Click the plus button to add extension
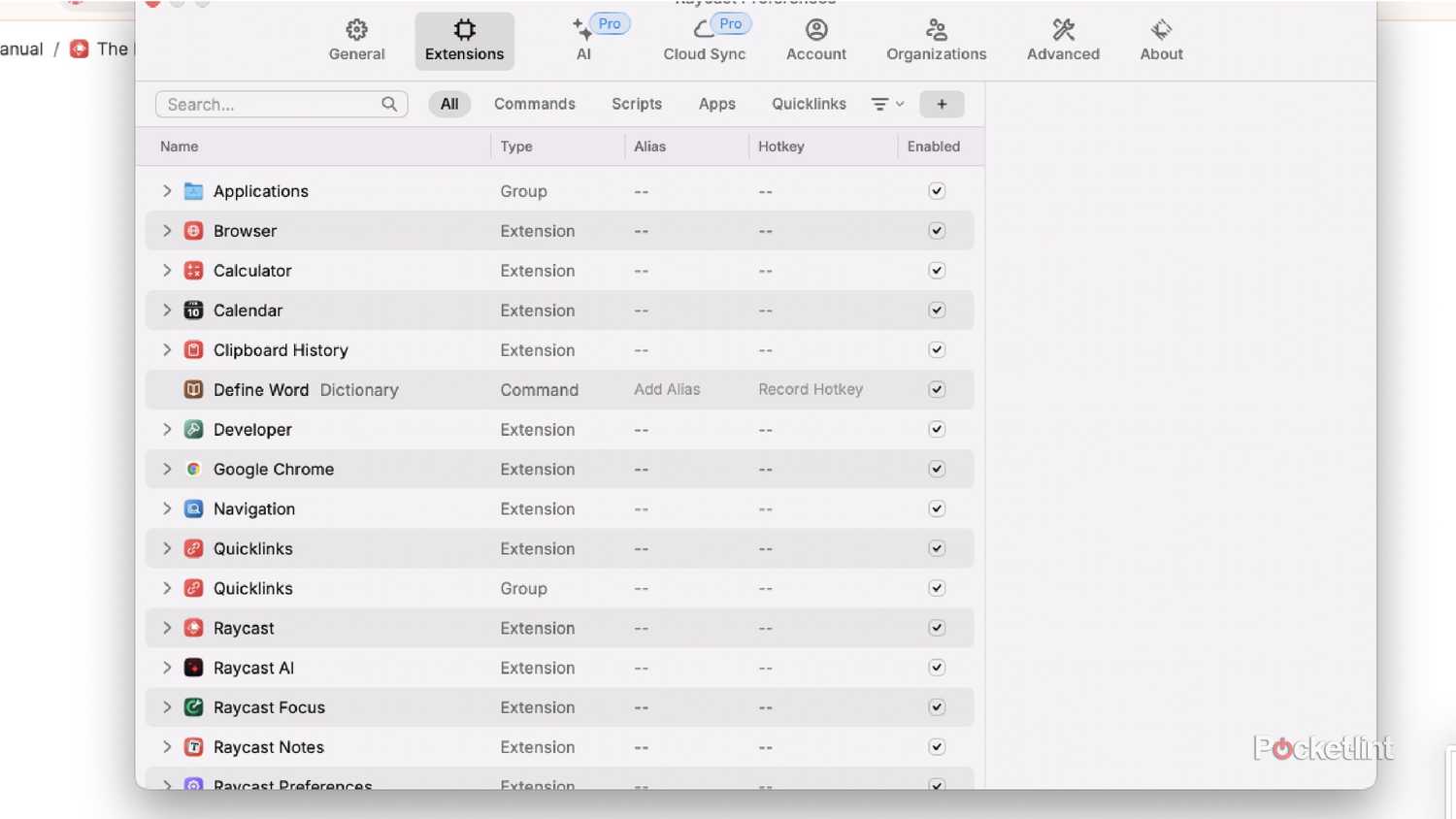Image resolution: width=1456 pixels, height=819 pixels. pyautogui.click(x=941, y=104)
